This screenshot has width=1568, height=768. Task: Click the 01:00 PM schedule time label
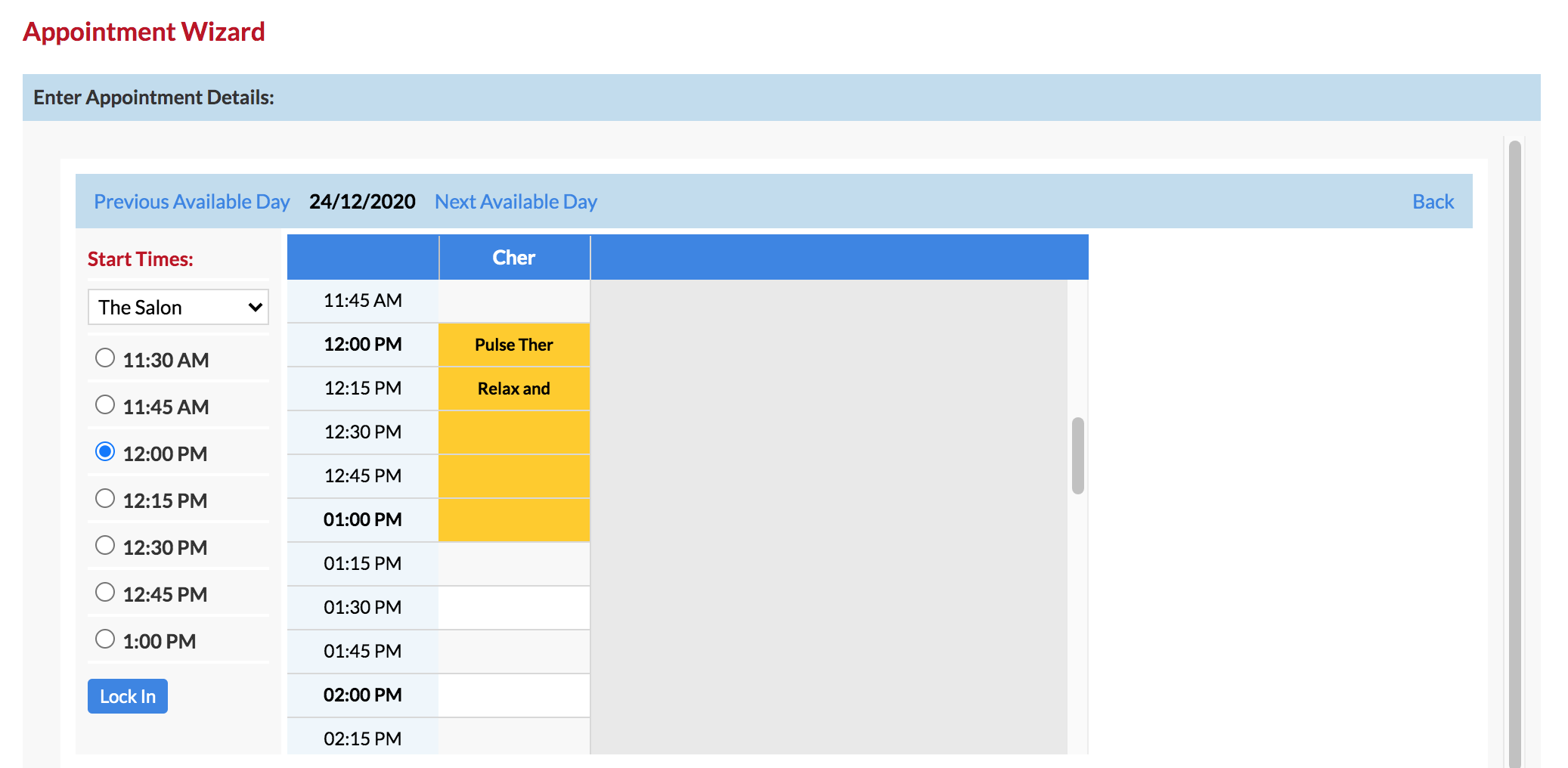coord(363,520)
